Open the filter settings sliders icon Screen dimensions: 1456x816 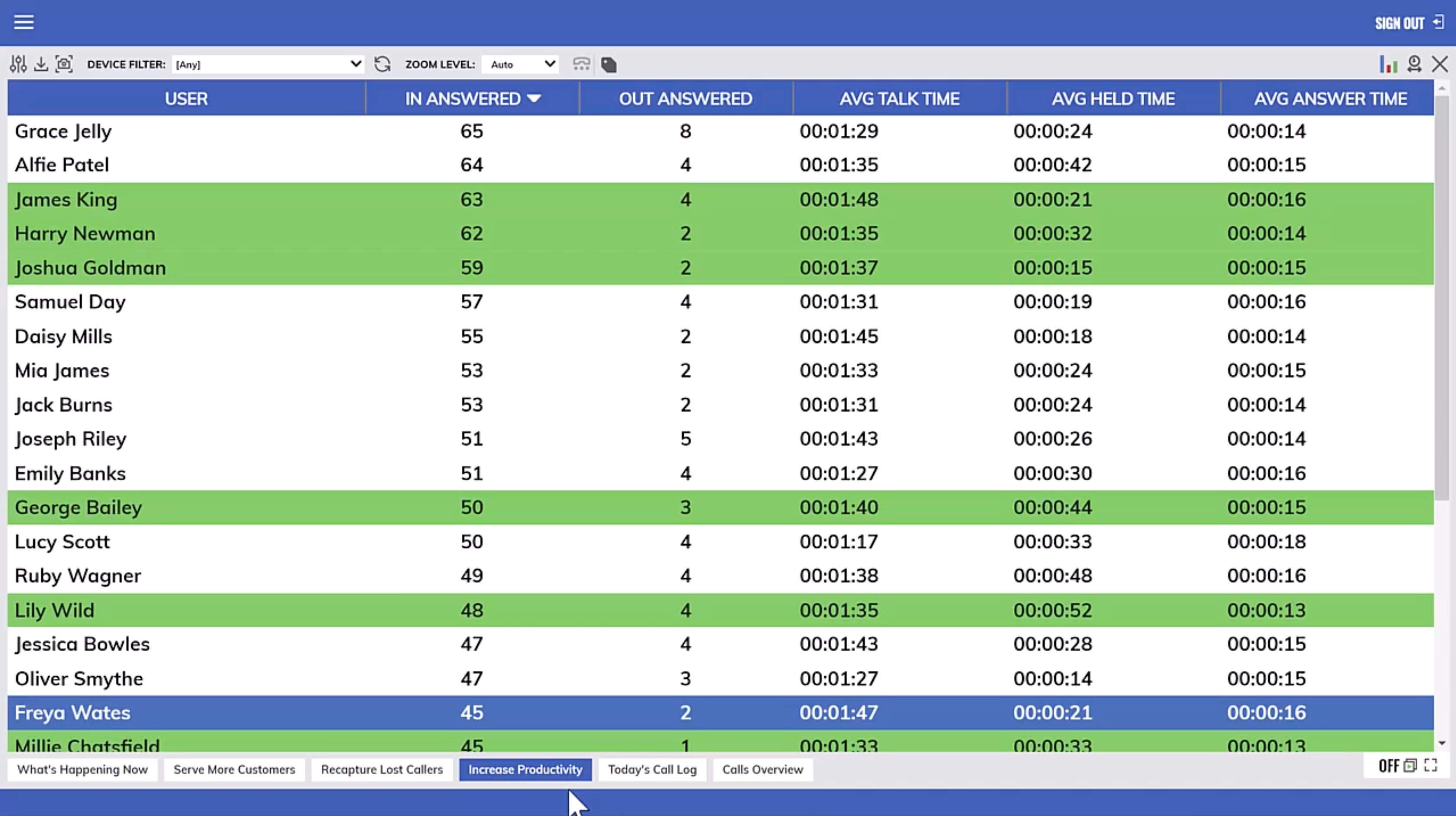(18, 65)
